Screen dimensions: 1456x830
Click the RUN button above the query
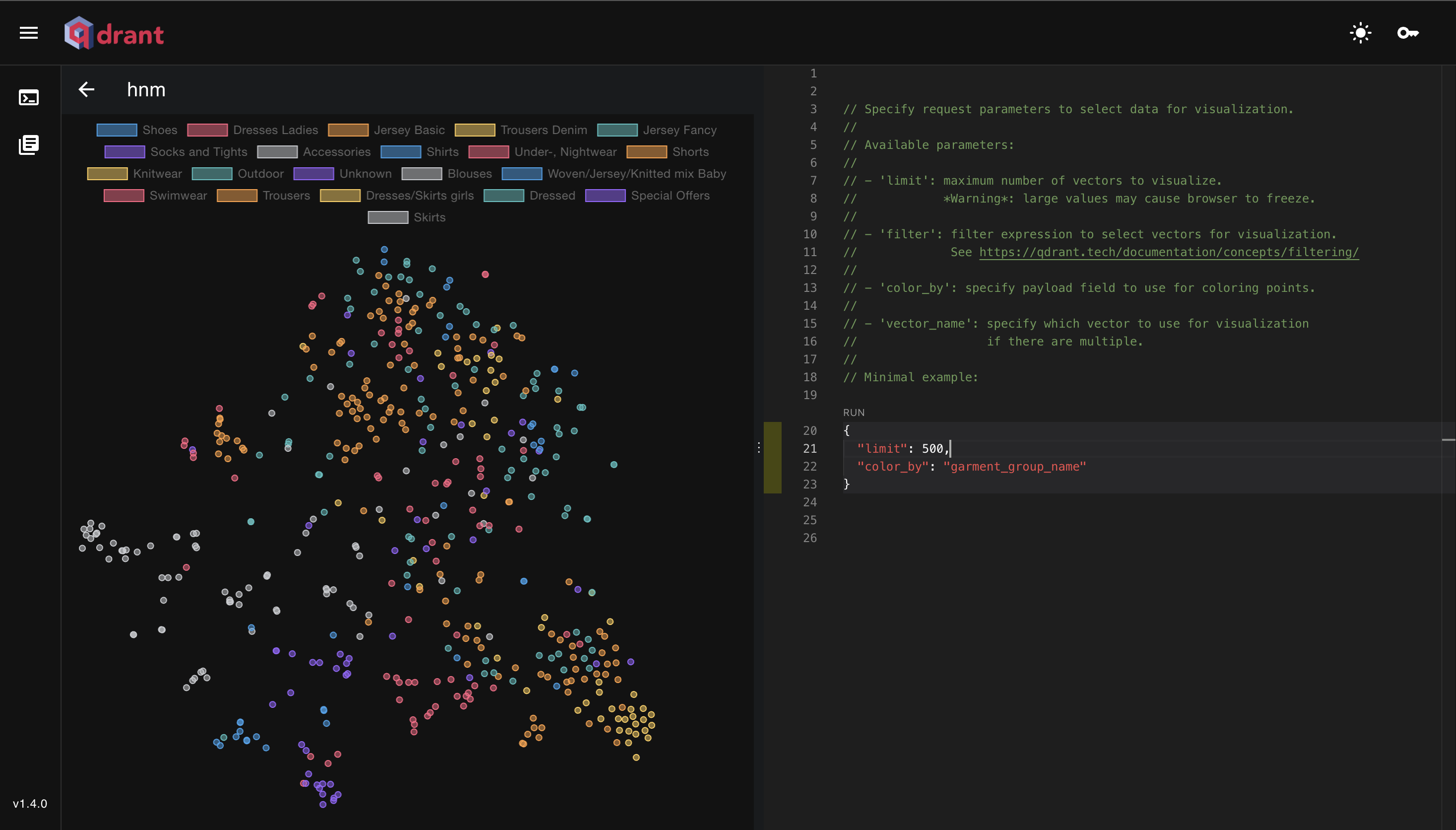(x=853, y=412)
